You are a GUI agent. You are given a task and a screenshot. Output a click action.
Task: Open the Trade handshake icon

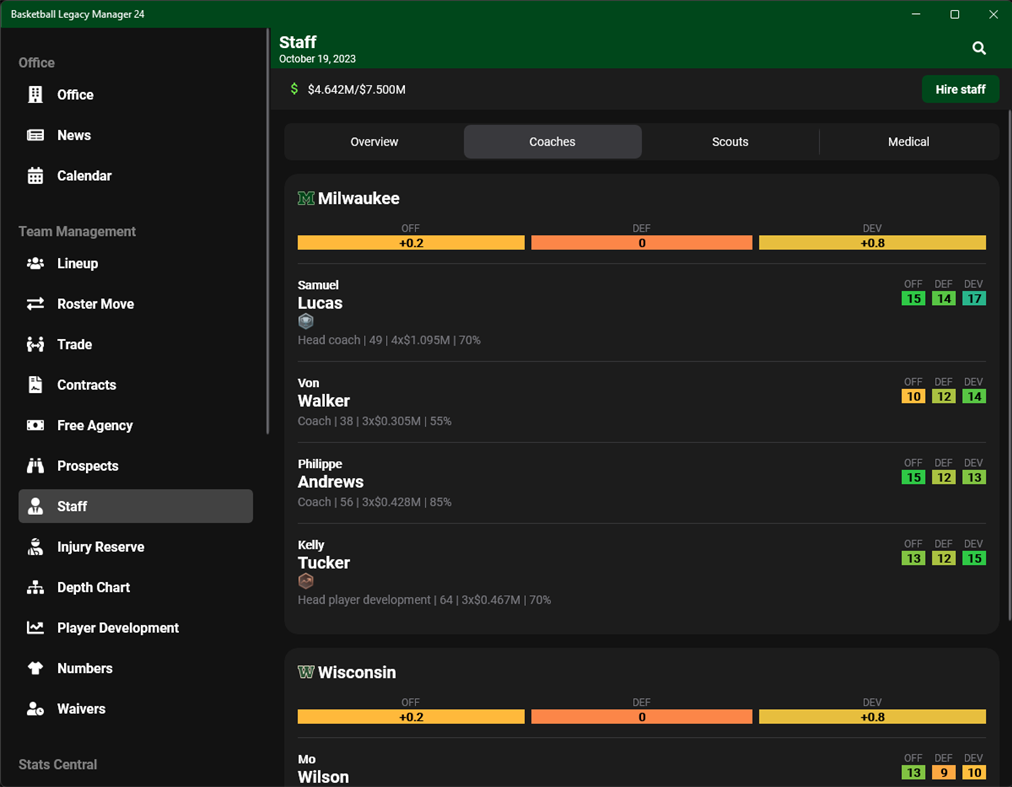click(35, 344)
